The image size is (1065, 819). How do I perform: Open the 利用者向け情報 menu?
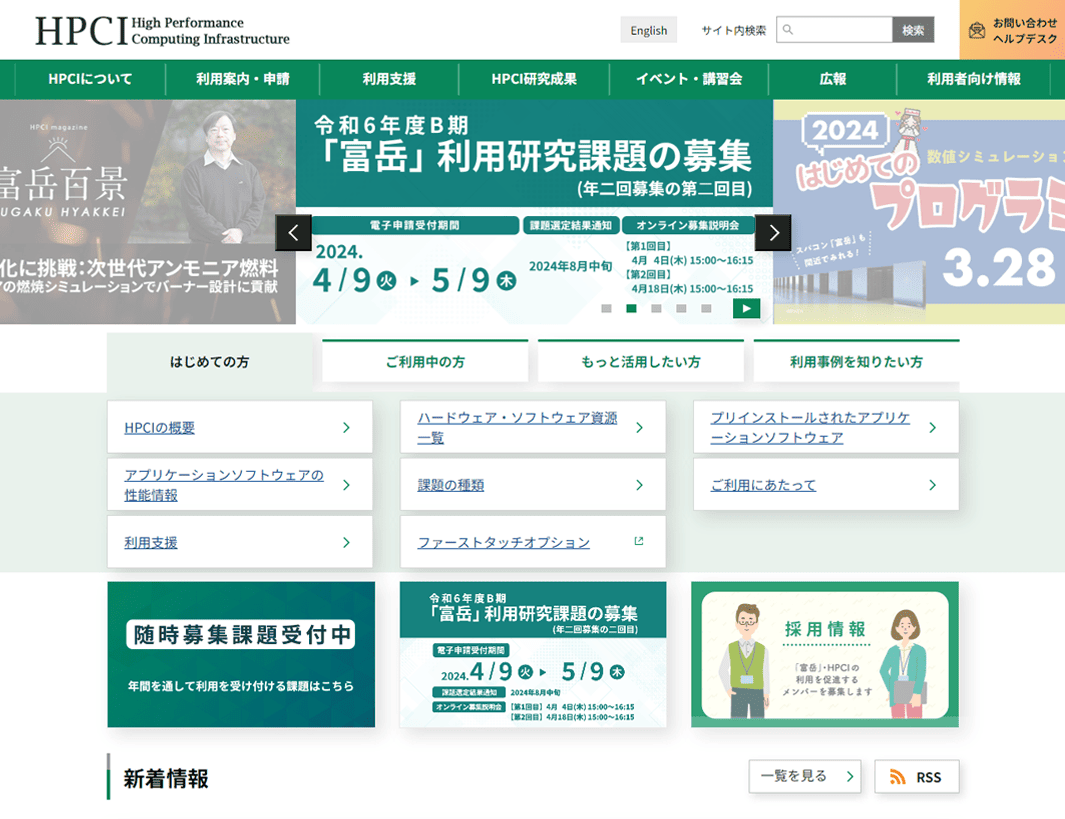pyautogui.click(x=973, y=79)
